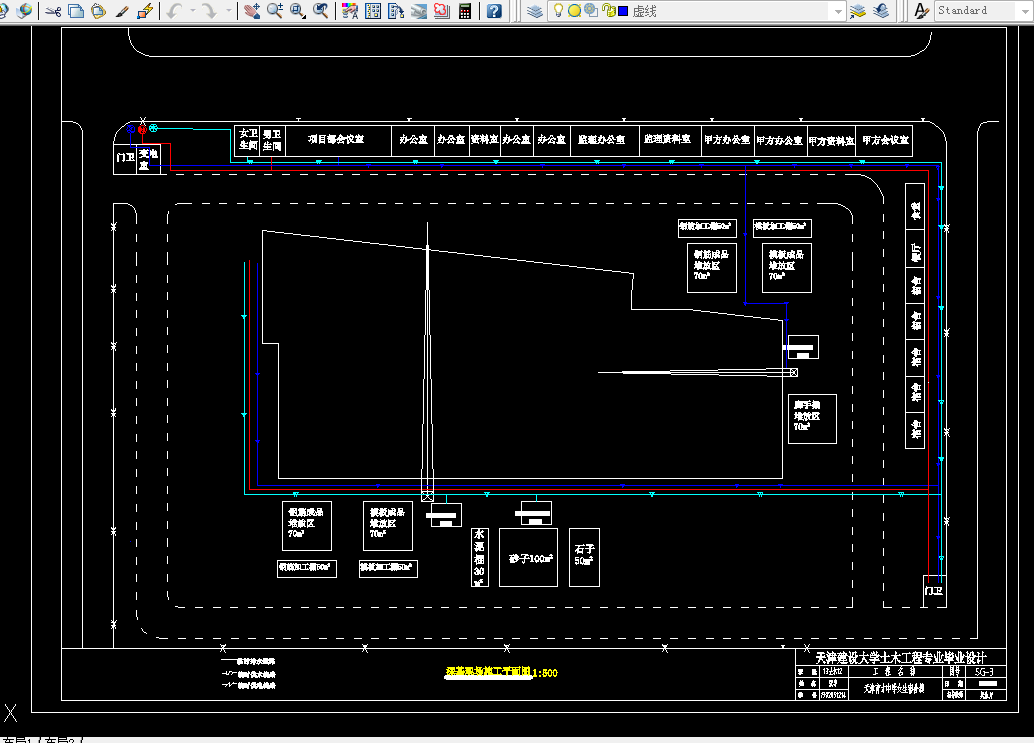
Task: Click the 门卫 box at bottom-right corner
Action: pyautogui.click(x=934, y=591)
